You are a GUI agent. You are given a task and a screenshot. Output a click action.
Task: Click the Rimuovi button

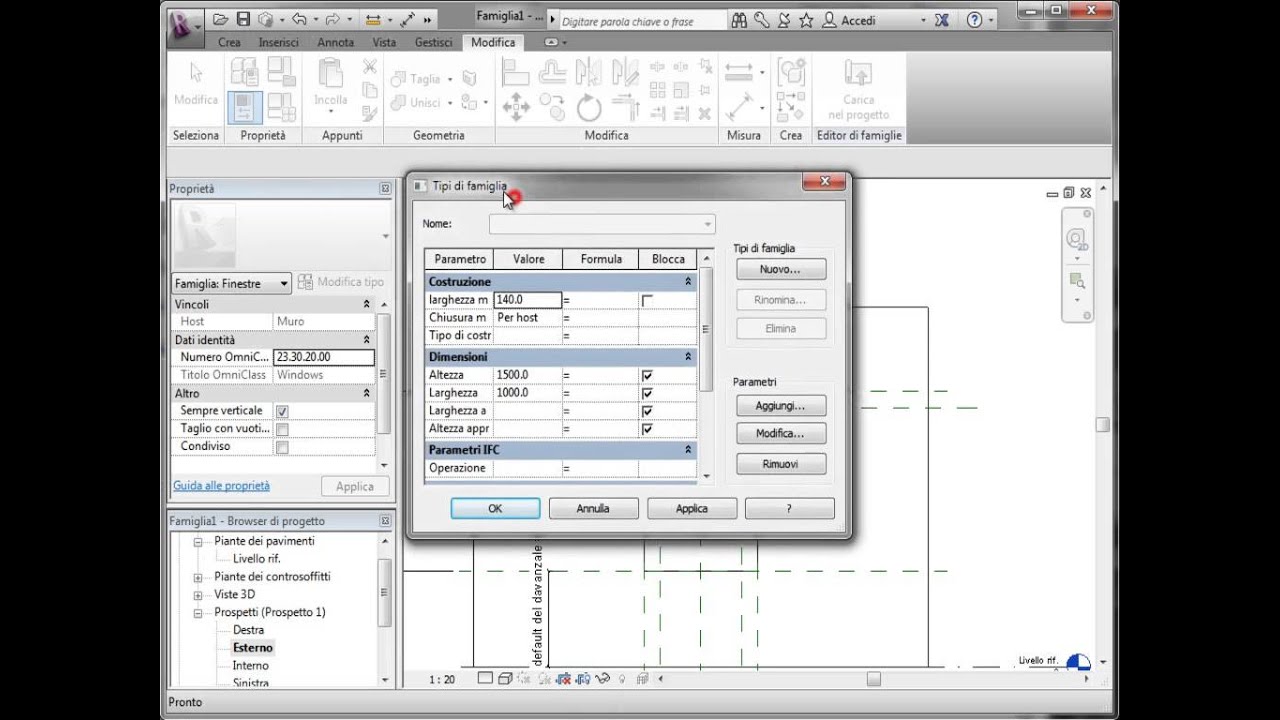pyautogui.click(x=781, y=464)
